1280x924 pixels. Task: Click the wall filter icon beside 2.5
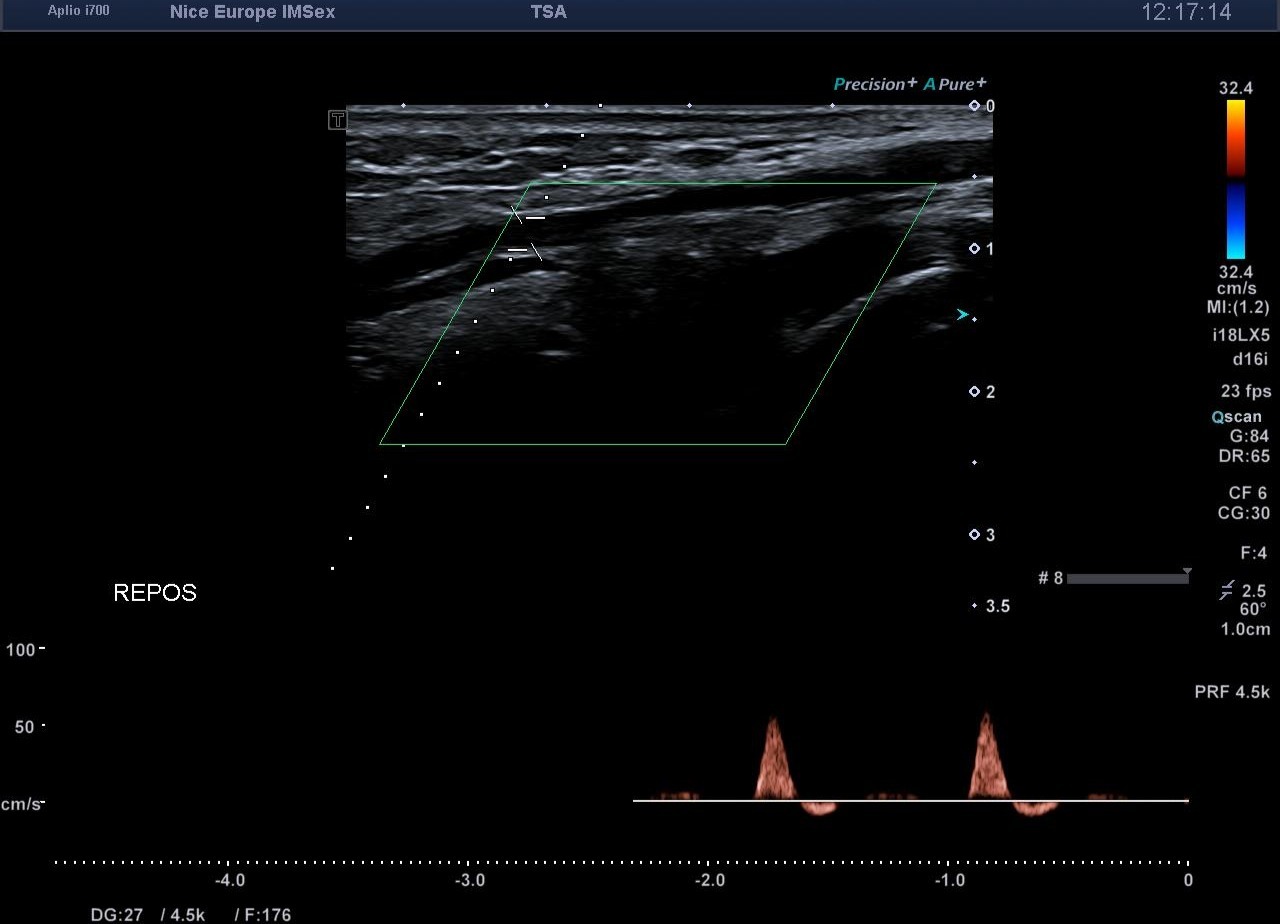coord(1227,591)
